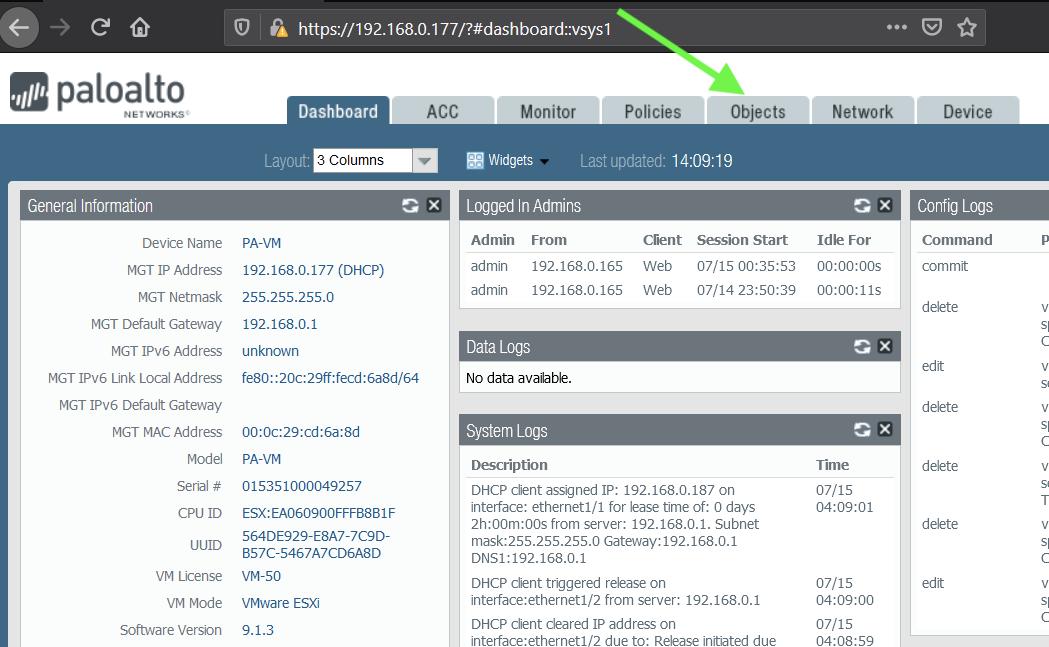Switch to the Objects tab
Screen dimensions: 1049x647
[x=757, y=110]
